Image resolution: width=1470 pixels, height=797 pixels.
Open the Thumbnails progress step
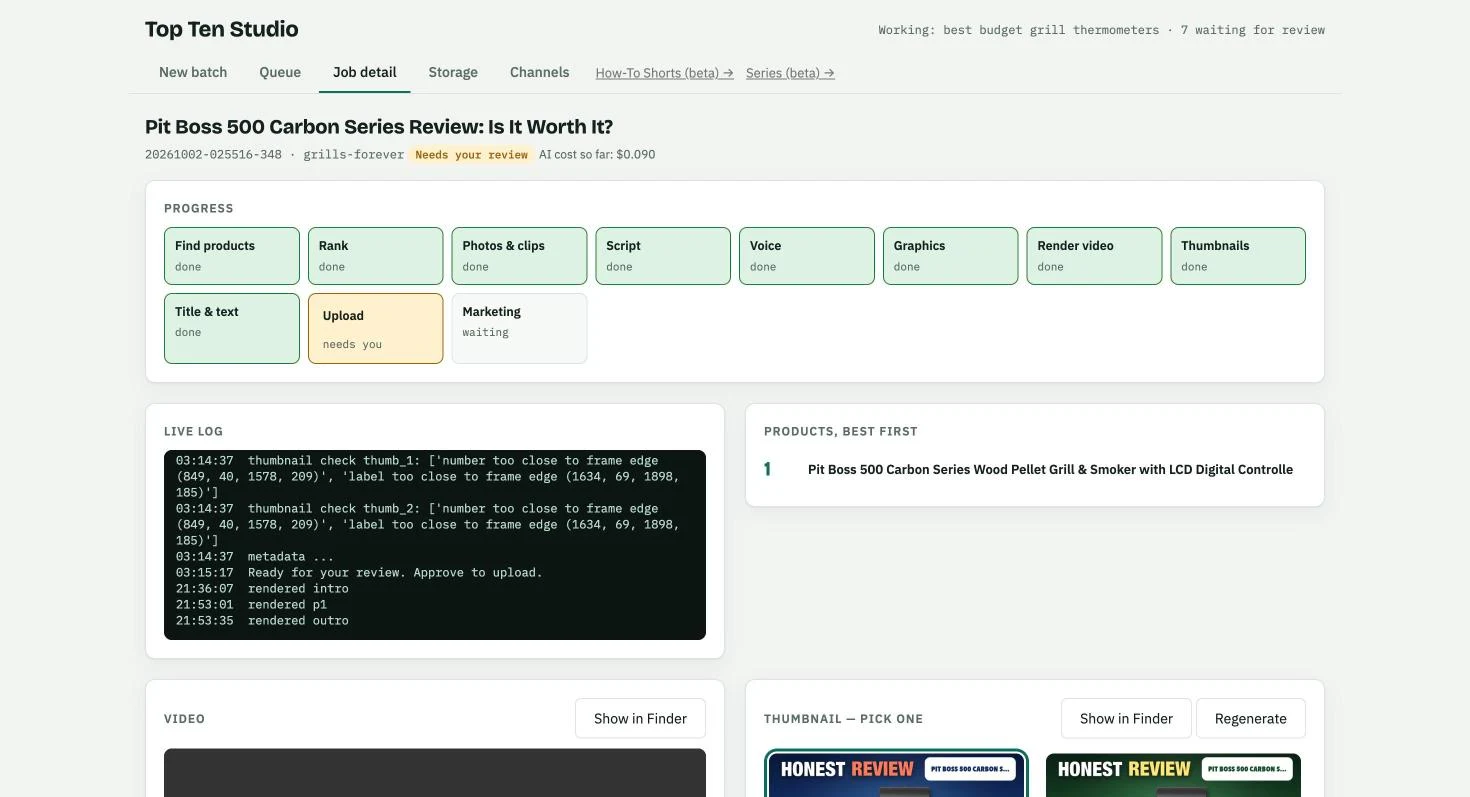click(1238, 256)
